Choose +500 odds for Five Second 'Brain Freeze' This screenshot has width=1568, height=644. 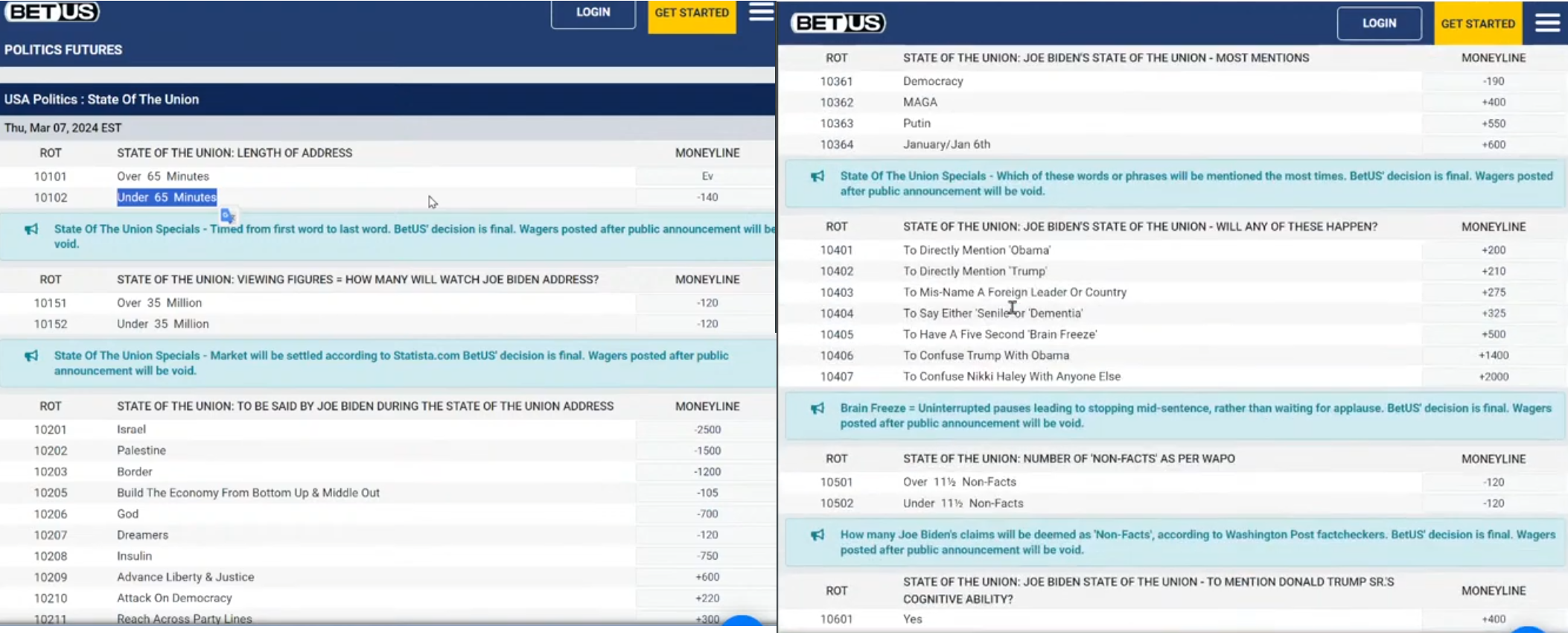(1493, 334)
